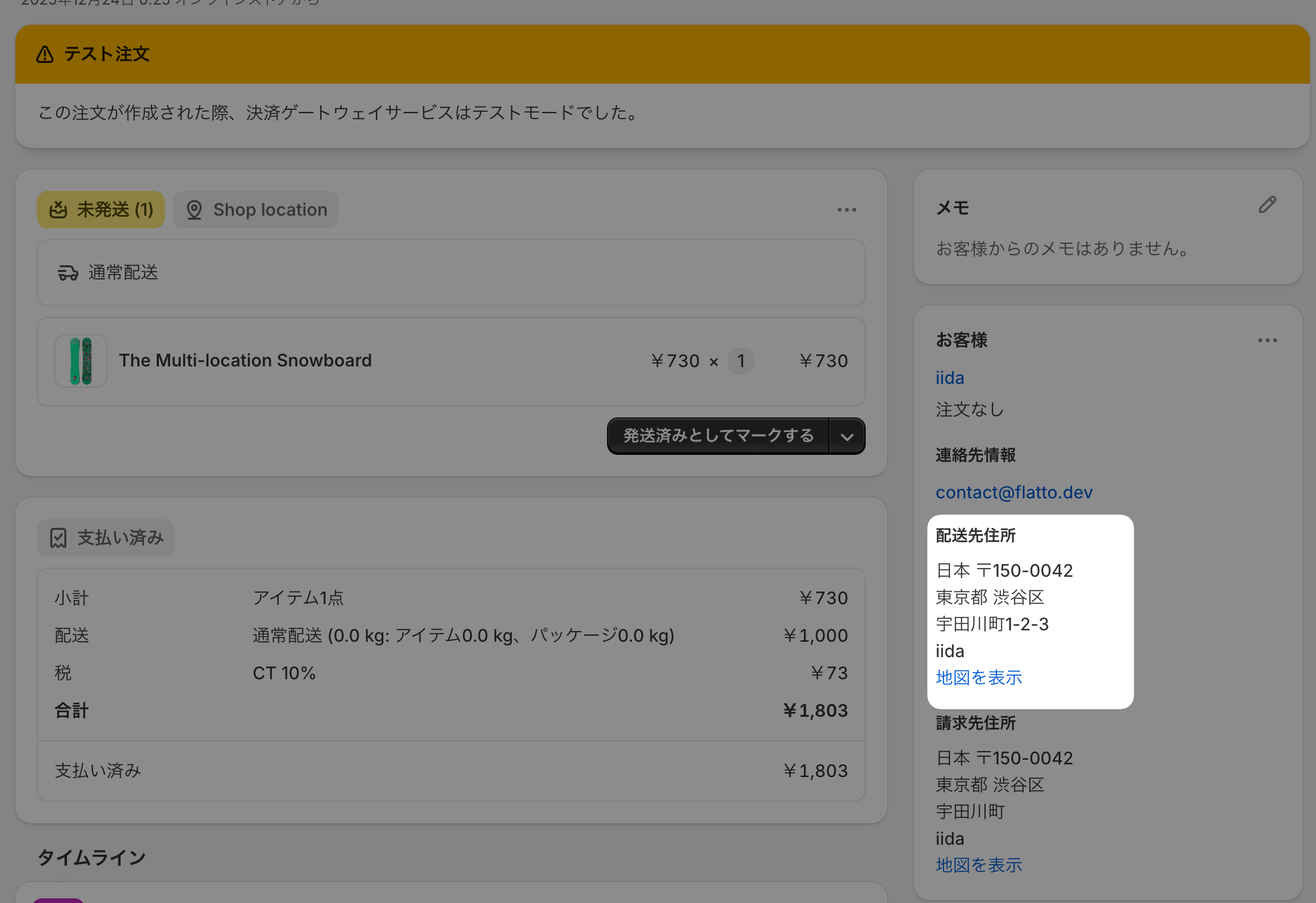The width and height of the screenshot is (1316, 903).
Task: Click the contact@flatto.dev email link
Action: (1014, 492)
